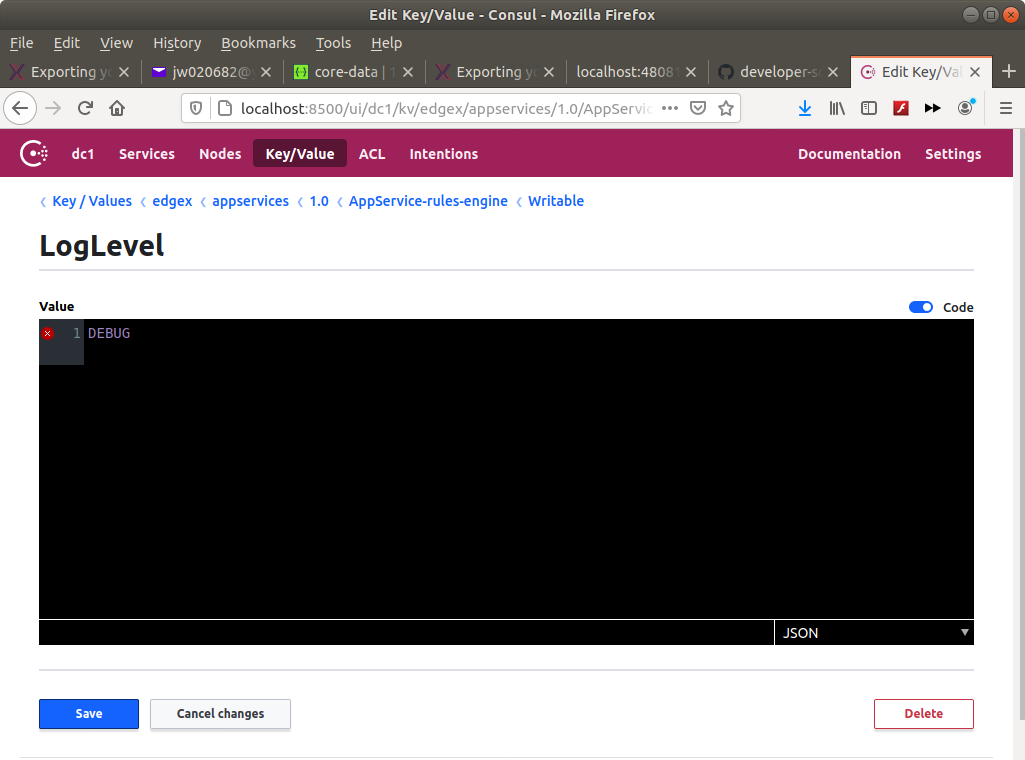
Task: Delete the LogLevel key
Action: coord(924,714)
